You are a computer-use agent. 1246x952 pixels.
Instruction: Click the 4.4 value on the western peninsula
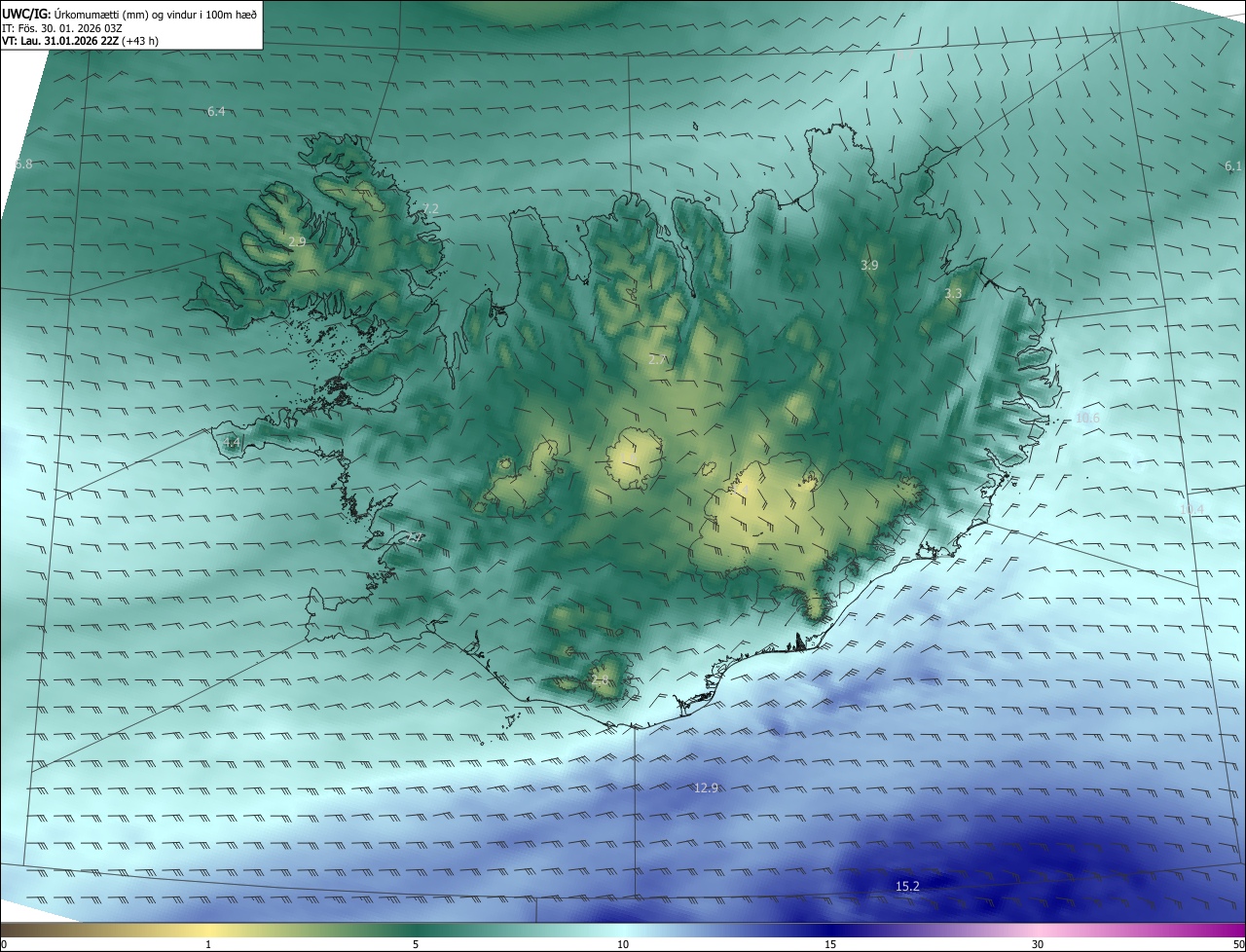tap(231, 443)
